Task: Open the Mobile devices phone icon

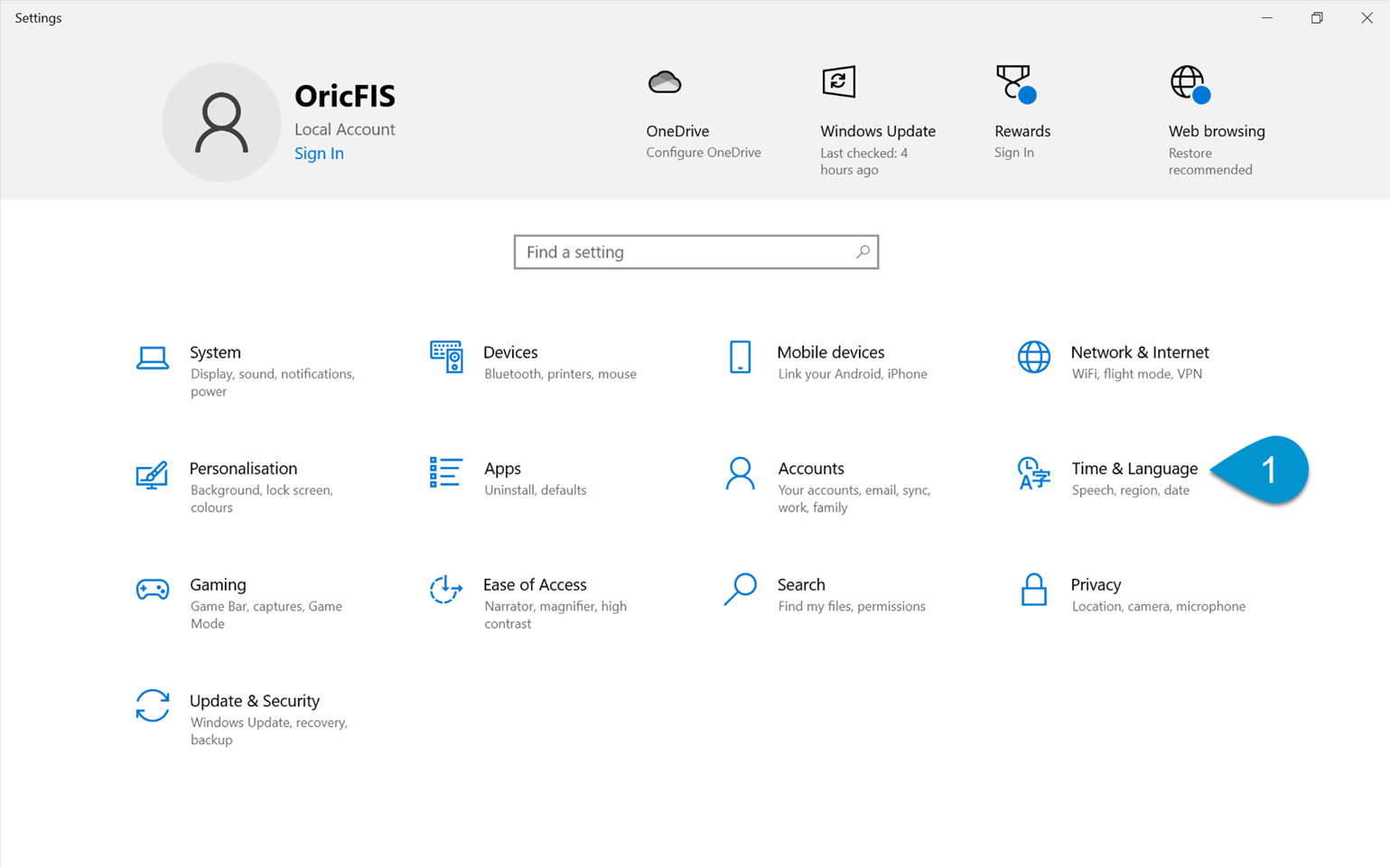Action: tap(740, 358)
